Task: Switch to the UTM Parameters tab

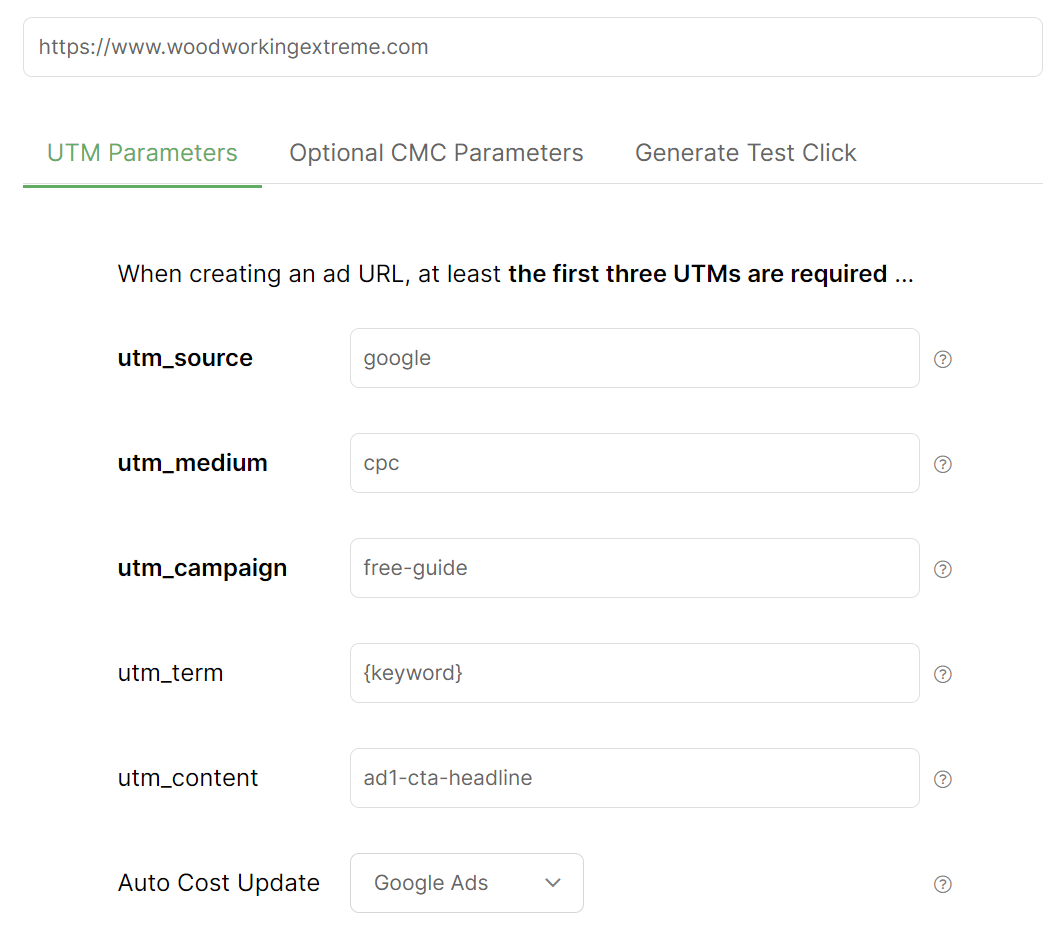Action: click(x=142, y=153)
